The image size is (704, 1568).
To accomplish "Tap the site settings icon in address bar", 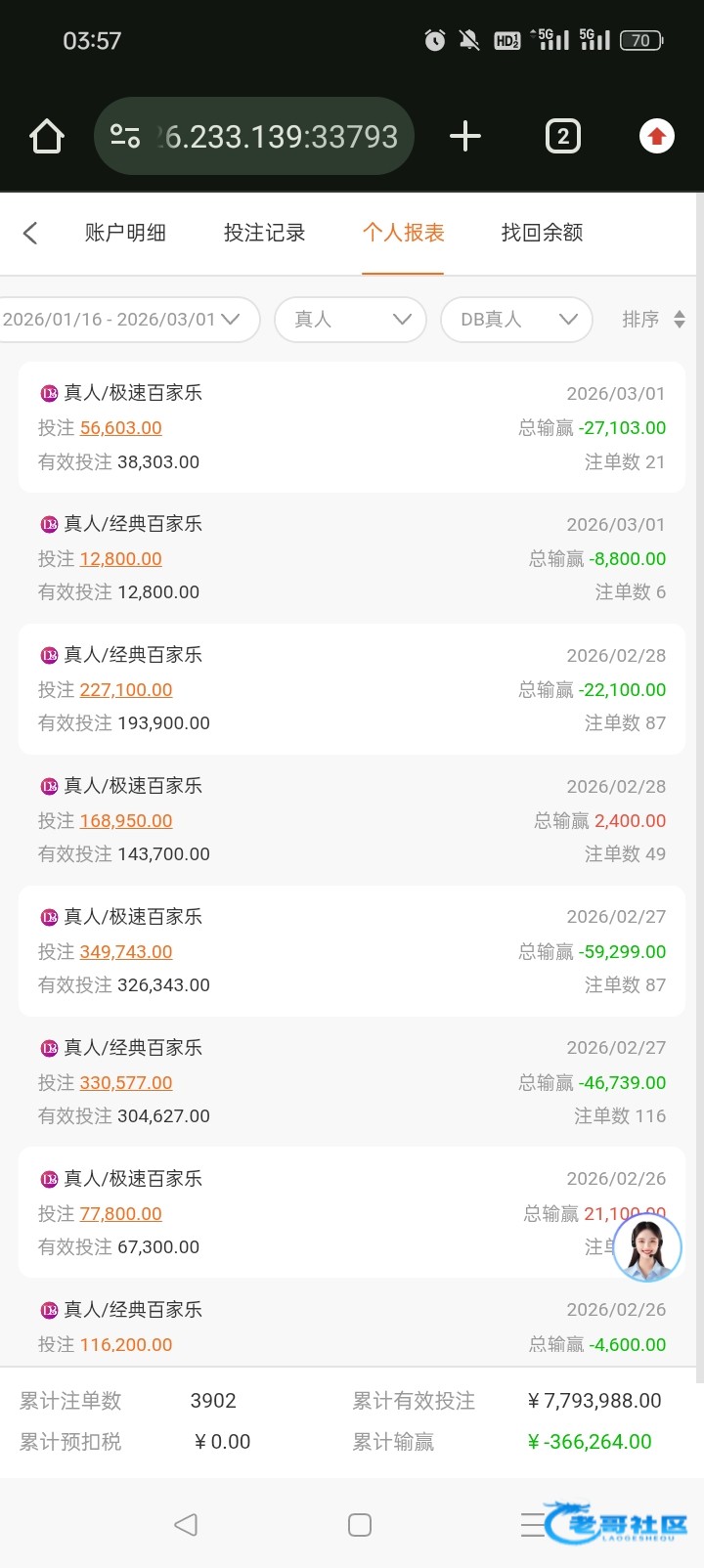I will pyautogui.click(x=125, y=137).
